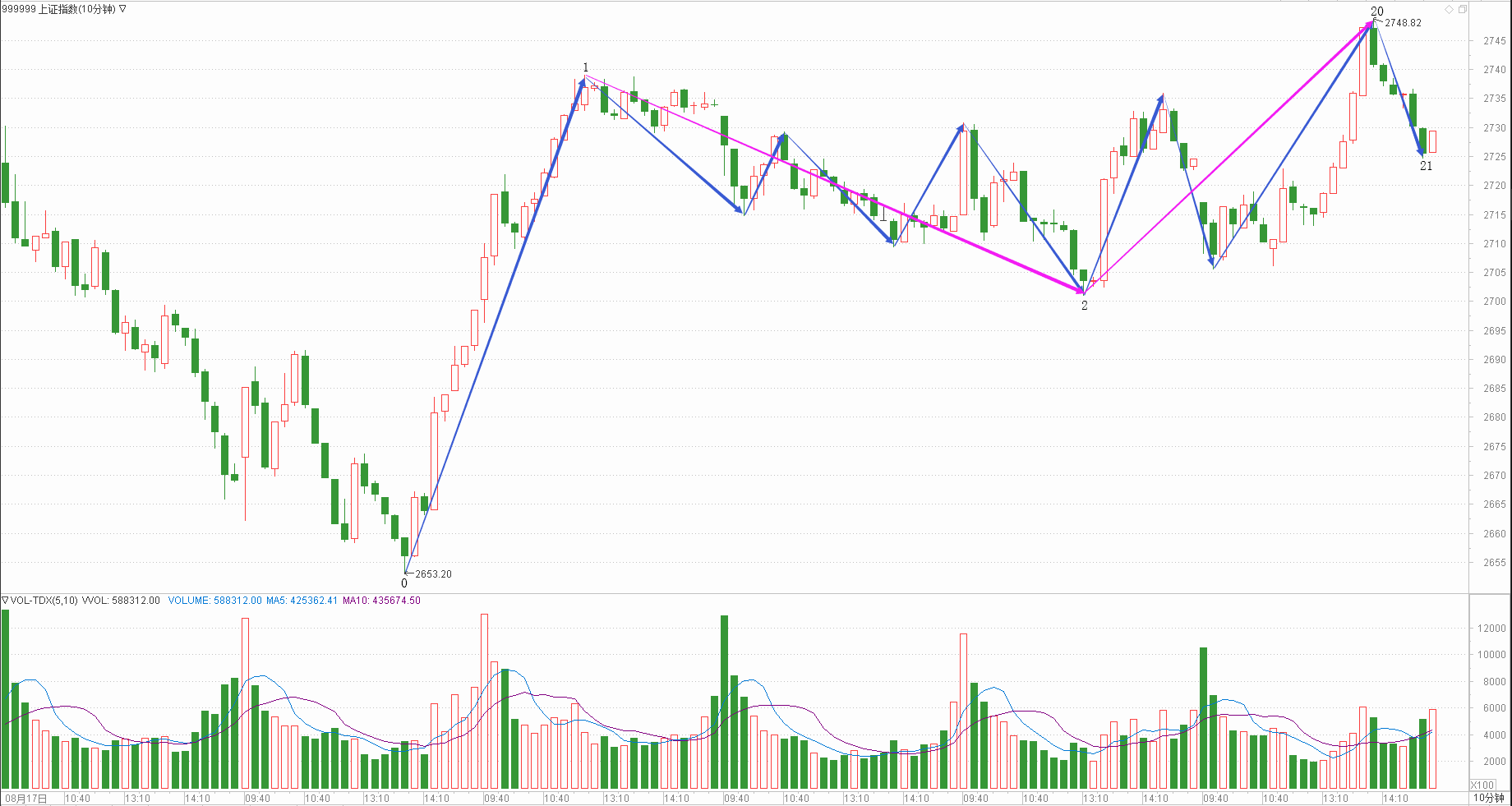Click the diamond icon at chart's top right
Image resolution: width=1512 pixels, height=806 pixels.
pos(1450,9)
